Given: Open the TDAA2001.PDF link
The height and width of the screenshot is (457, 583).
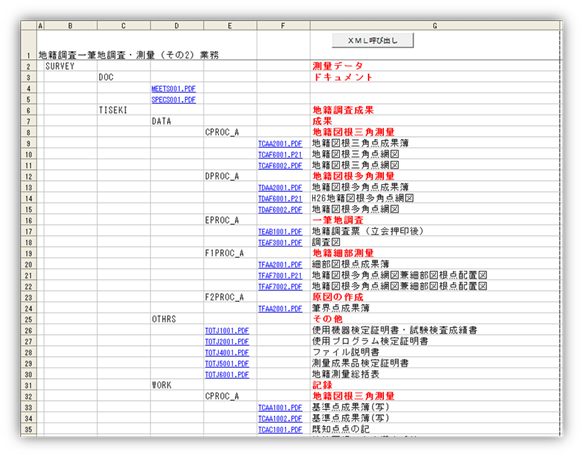Looking at the screenshot, I should tap(280, 188).
